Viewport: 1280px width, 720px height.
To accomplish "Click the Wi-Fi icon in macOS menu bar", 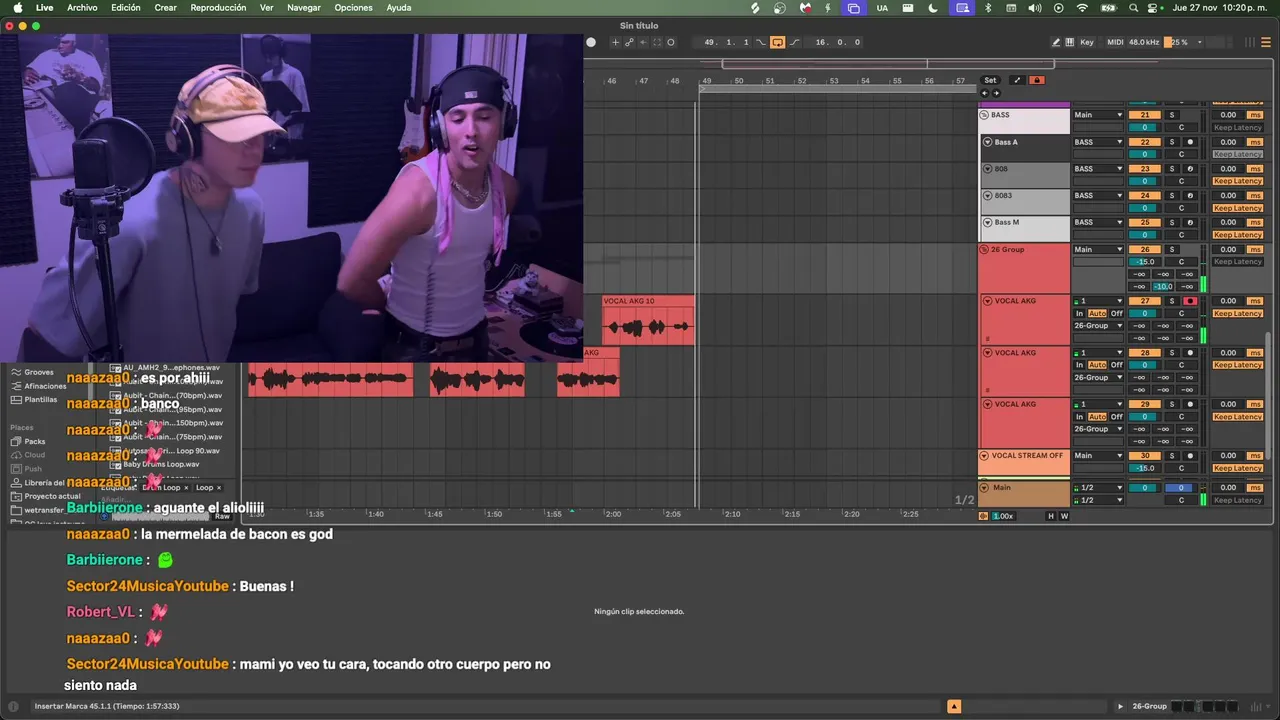I will tap(1082, 7).
